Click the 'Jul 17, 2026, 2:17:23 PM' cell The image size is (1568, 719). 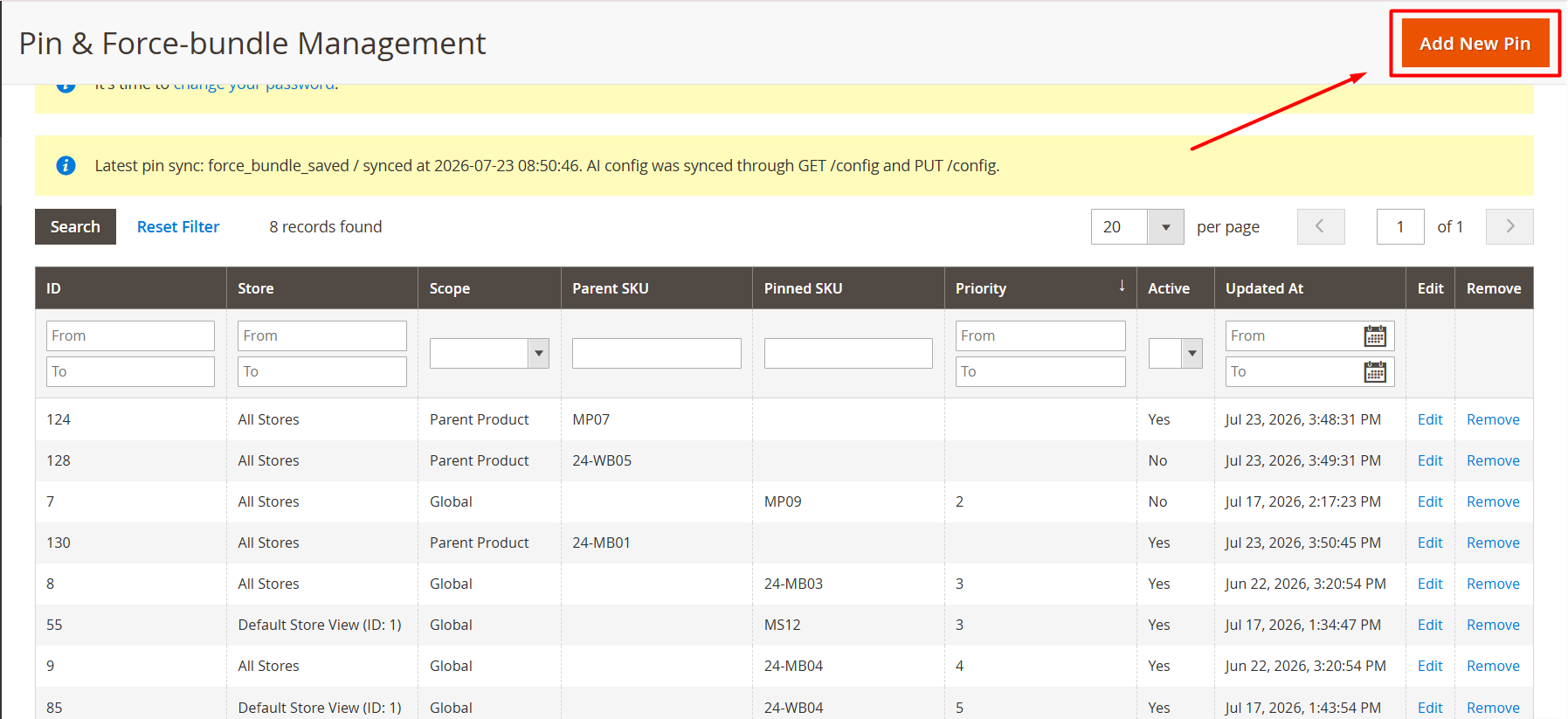click(1310, 502)
